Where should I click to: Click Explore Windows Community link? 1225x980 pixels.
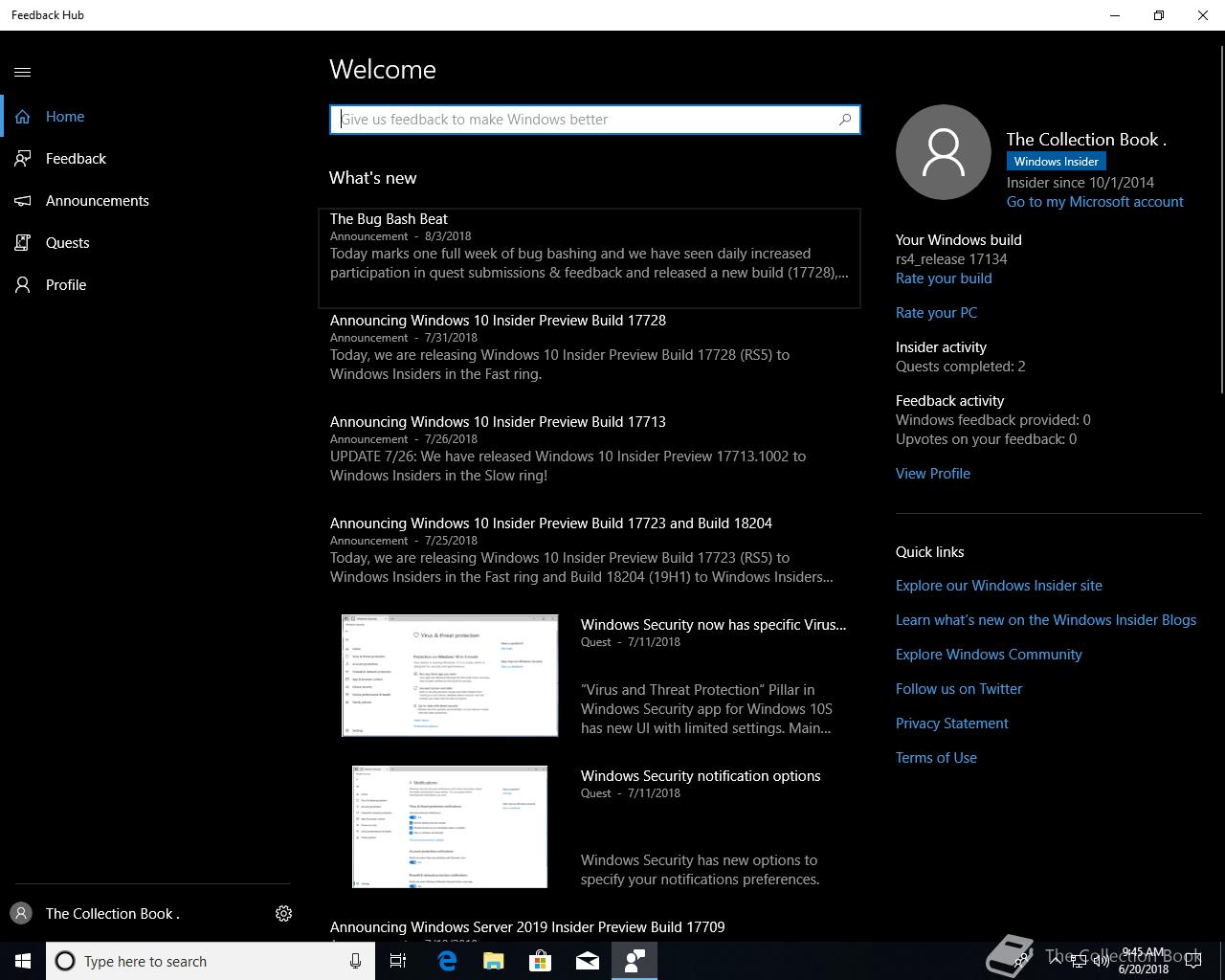pos(989,655)
